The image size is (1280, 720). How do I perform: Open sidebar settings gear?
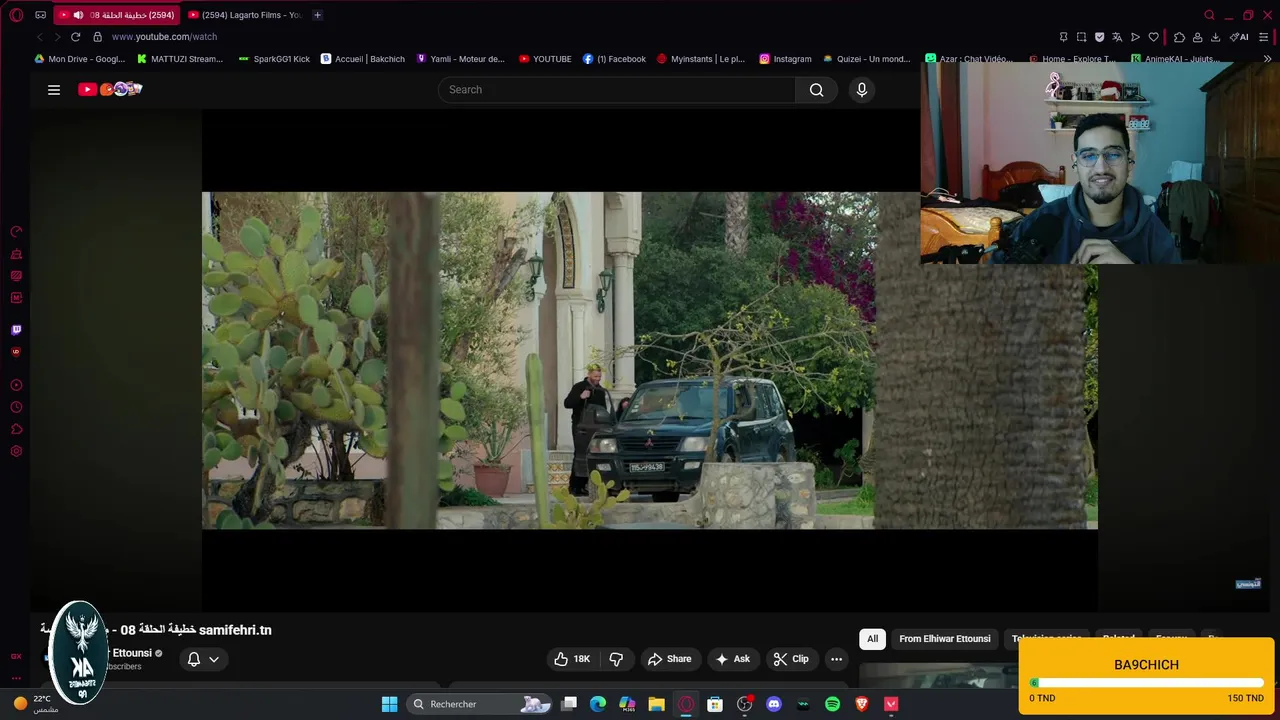[x=16, y=452]
